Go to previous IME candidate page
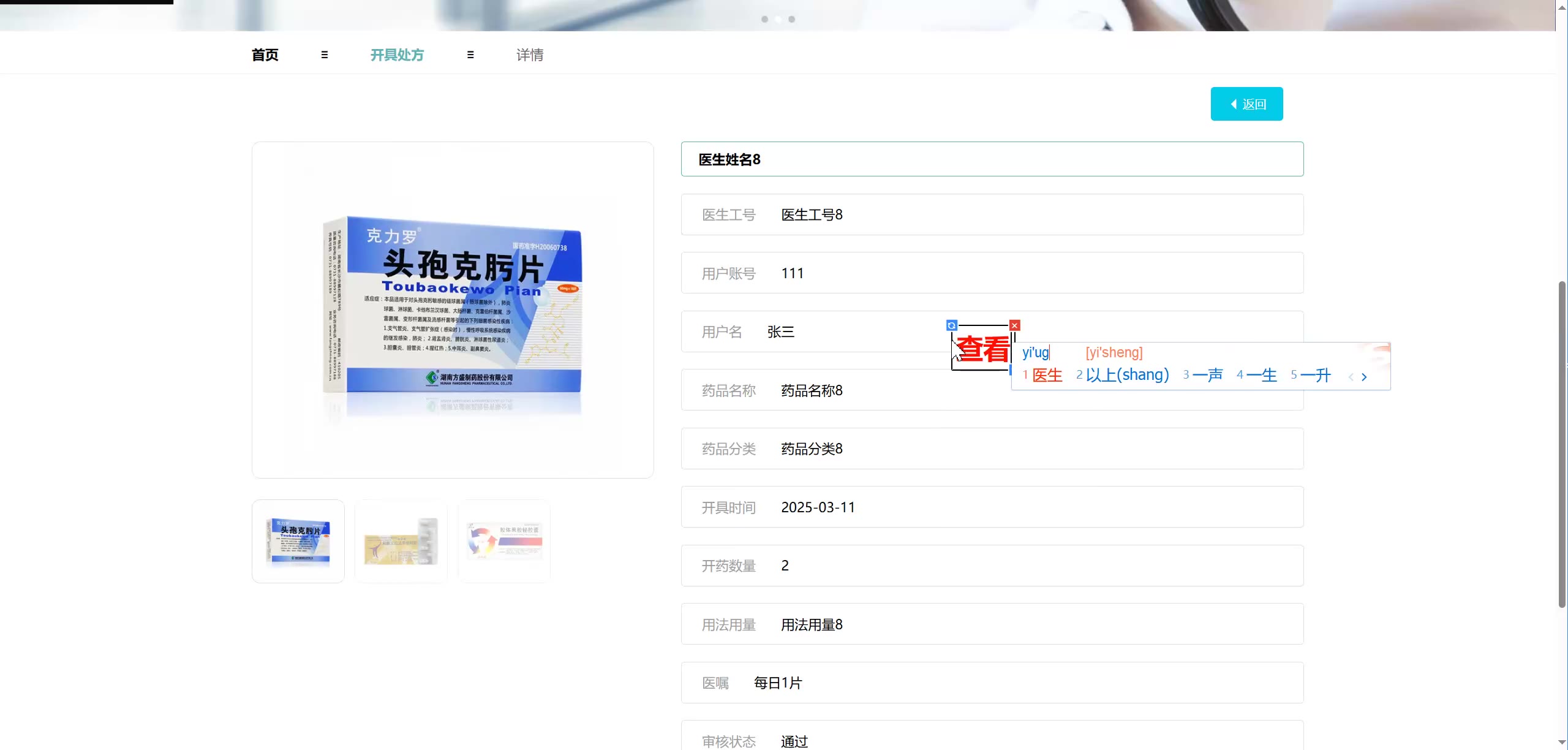Viewport: 1568px width, 750px height. coord(1351,377)
